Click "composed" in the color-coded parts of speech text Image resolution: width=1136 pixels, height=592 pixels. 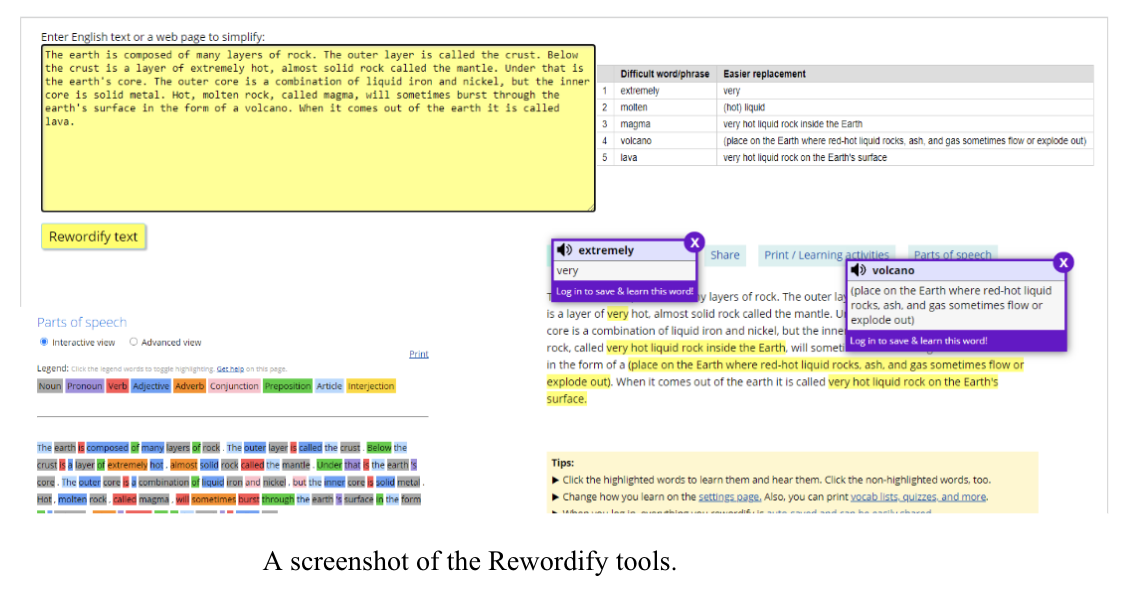pyautogui.click(x=107, y=448)
